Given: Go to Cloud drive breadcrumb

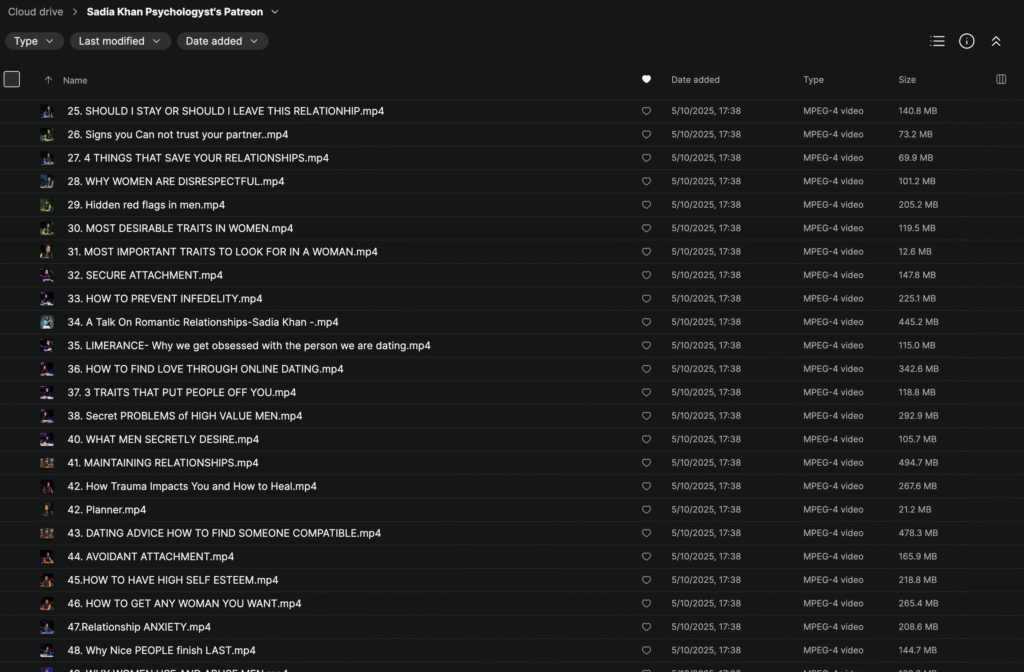Looking at the screenshot, I should point(36,12).
